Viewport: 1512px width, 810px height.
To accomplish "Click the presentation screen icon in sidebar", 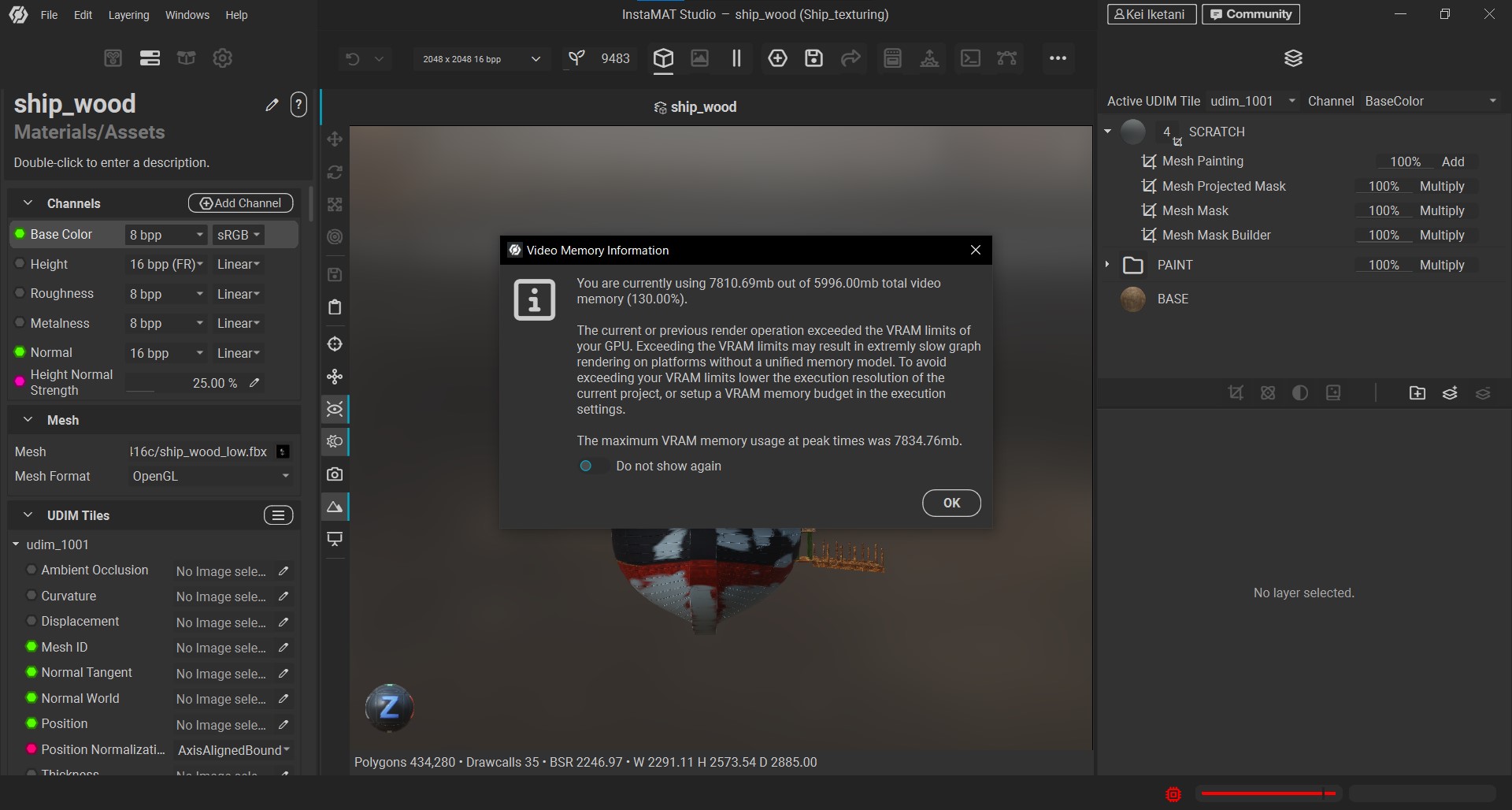I will [x=335, y=539].
